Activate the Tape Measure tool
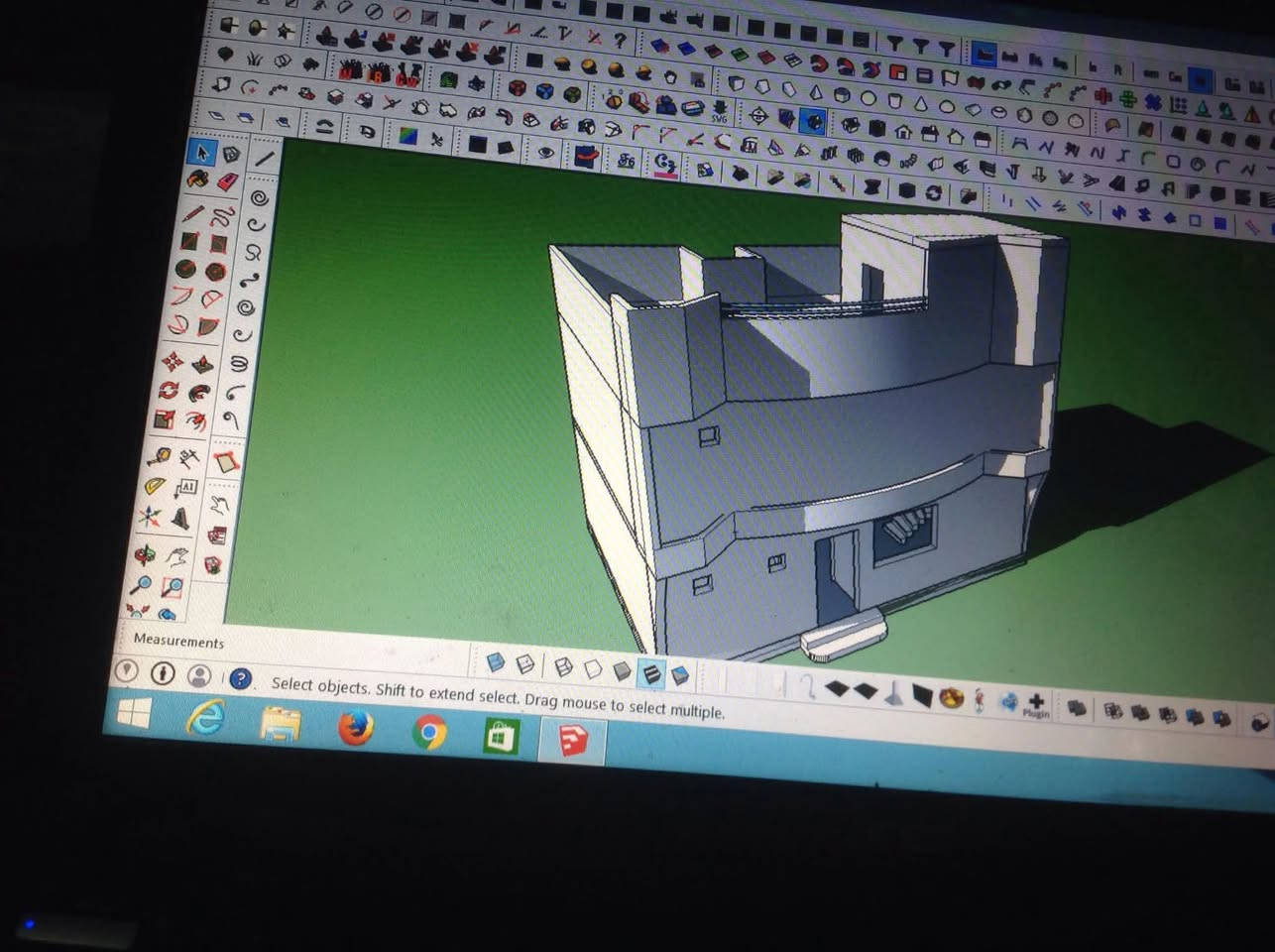Image resolution: width=1275 pixels, height=952 pixels. [x=159, y=457]
